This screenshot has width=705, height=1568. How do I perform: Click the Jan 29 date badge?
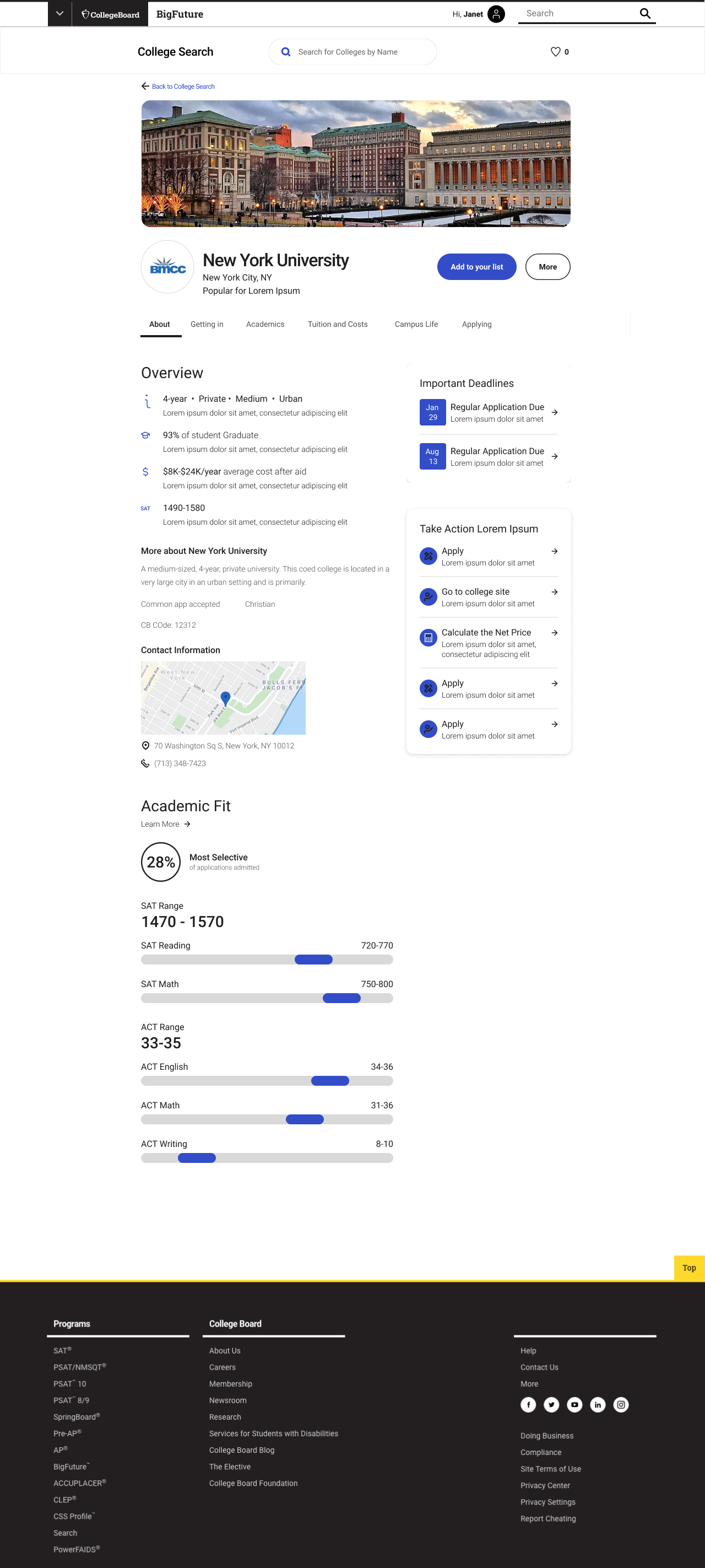click(432, 413)
